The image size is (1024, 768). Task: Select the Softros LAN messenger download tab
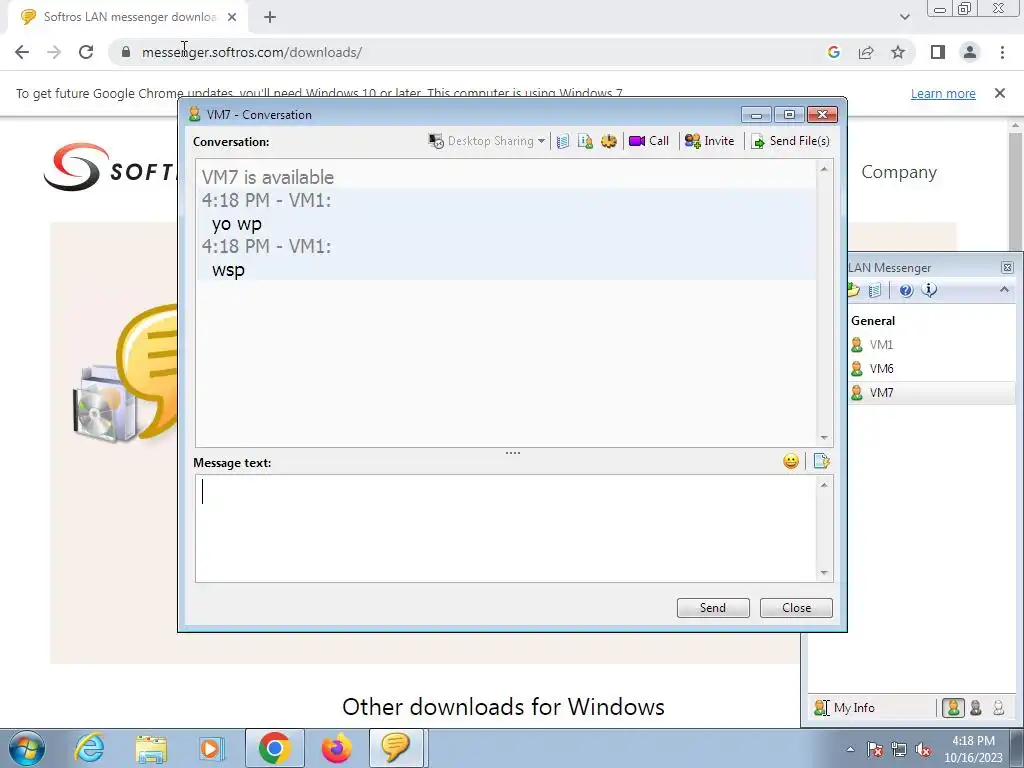point(129,17)
